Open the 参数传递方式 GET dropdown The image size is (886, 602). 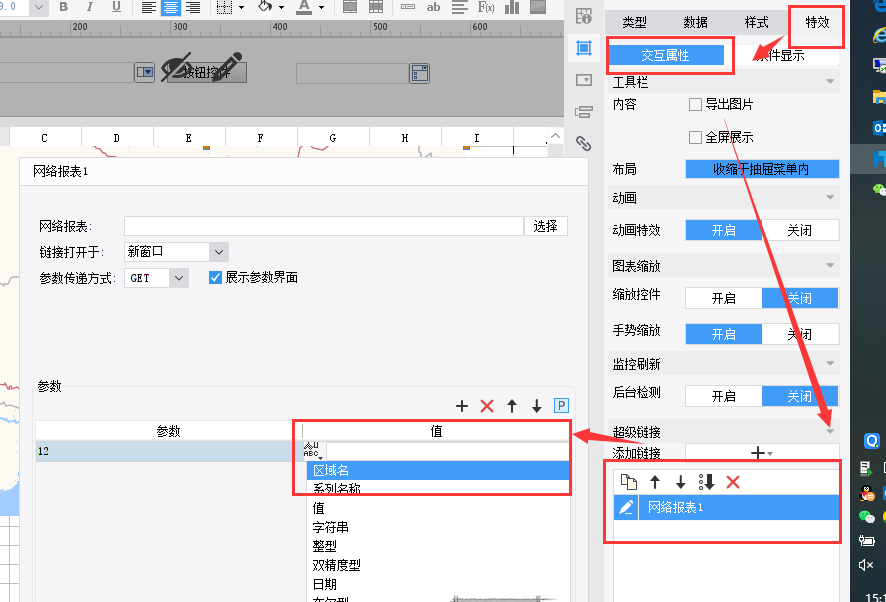pyautogui.click(x=179, y=278)
